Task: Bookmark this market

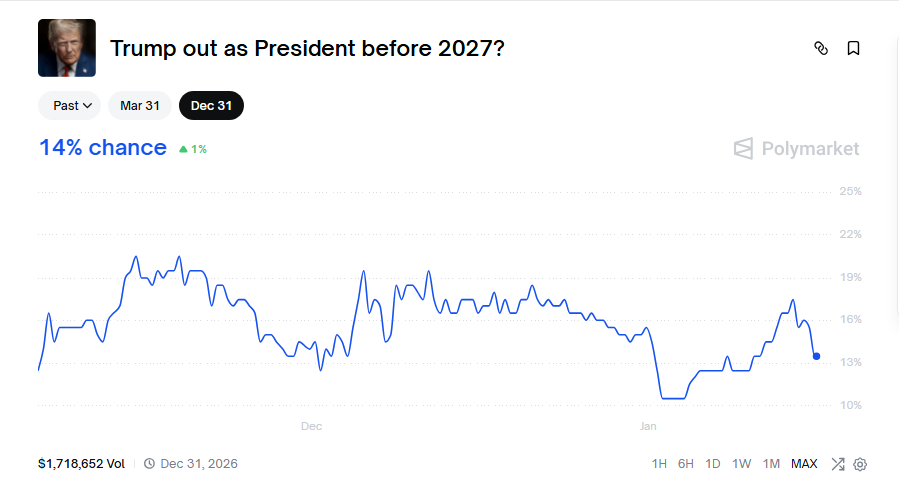Action: pyautogui.click(x=853, y=48)
